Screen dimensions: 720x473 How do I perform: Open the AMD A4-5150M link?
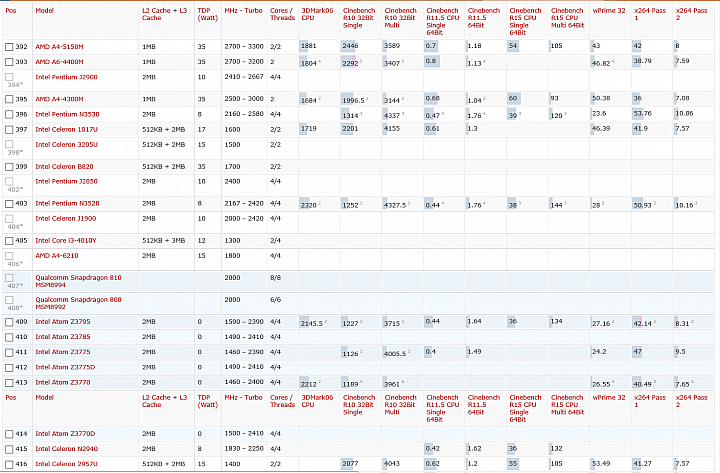pyautogui.click(x=59, y=47)
